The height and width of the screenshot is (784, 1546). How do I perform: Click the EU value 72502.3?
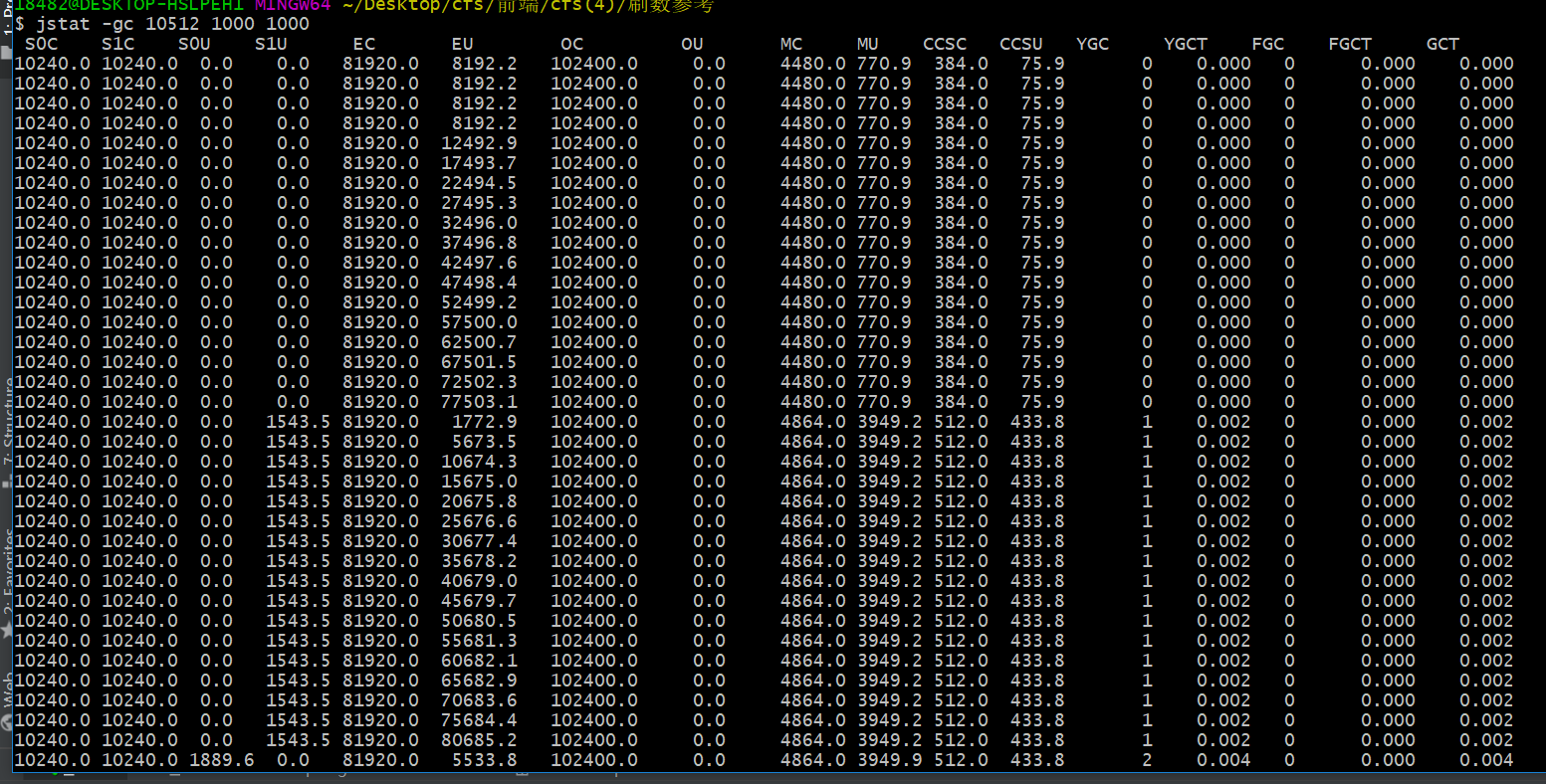[480, 382]
